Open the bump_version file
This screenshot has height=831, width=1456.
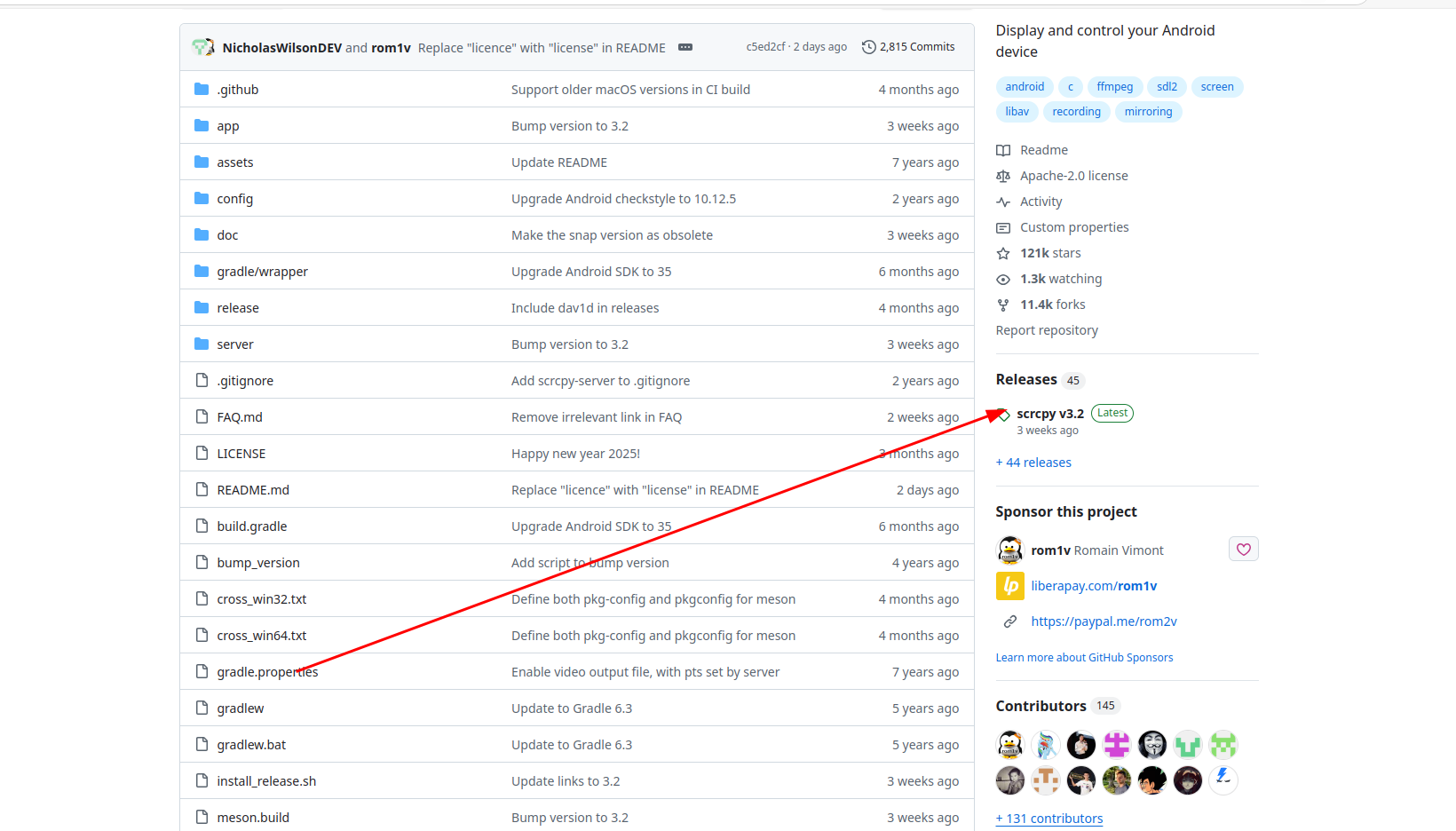click(258, 563)
